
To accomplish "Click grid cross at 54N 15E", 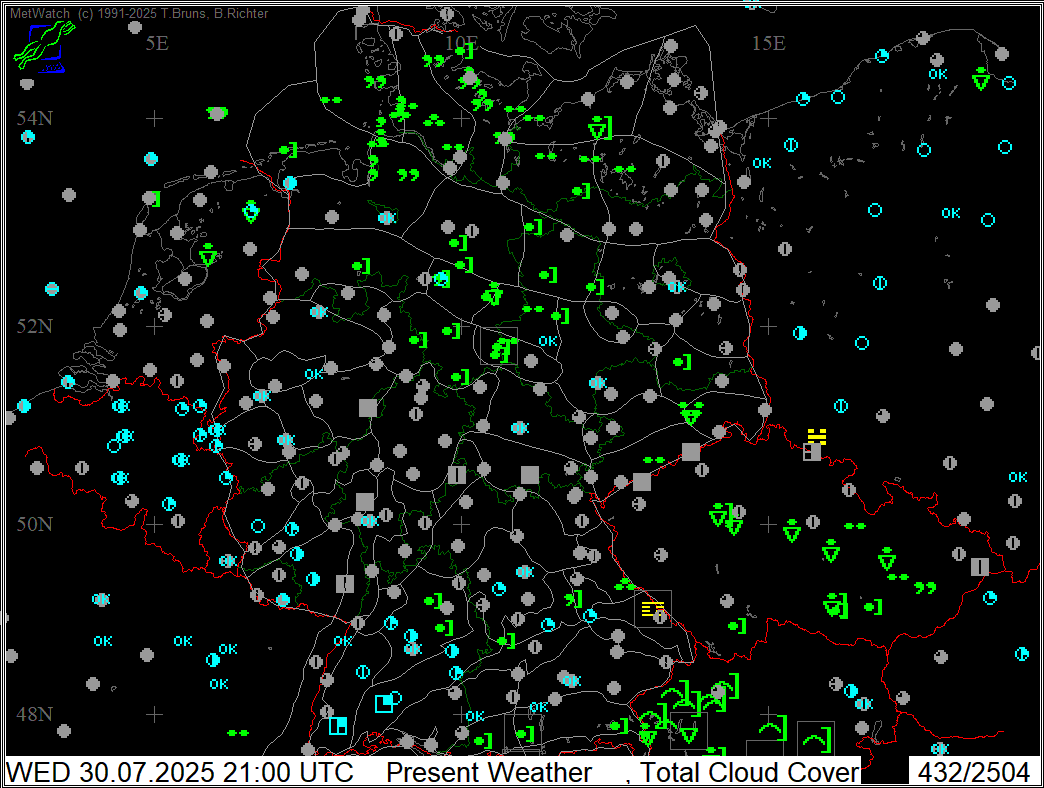I will click(x=768, y=118).
